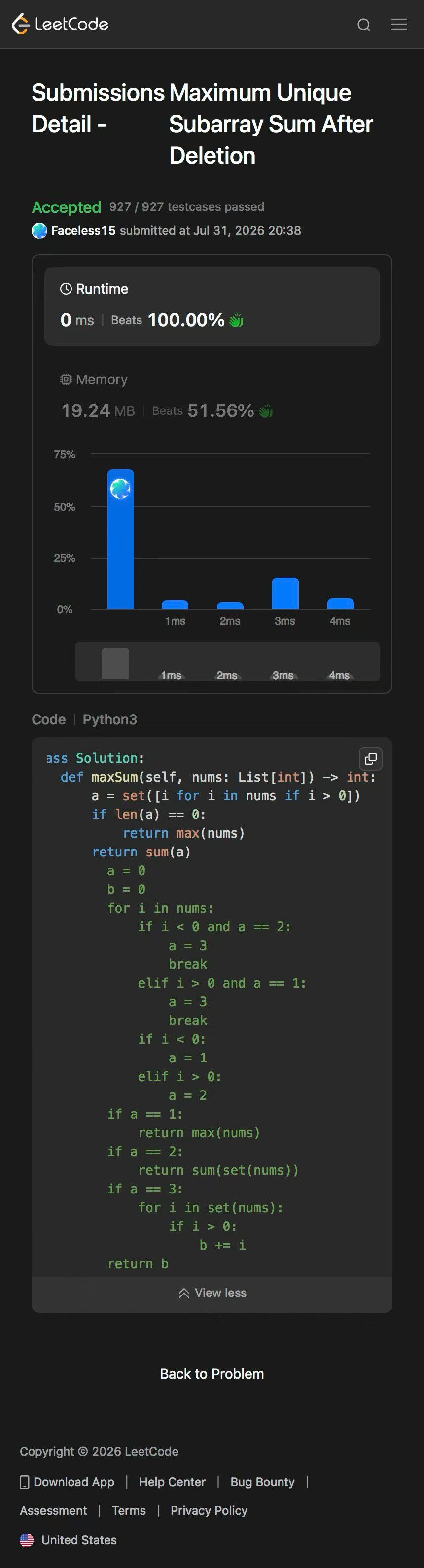Image resolution: width=424 pixels, height=1568 pixels.
Task: Go Back to Problem
Action: click(x=212, y=1374)
